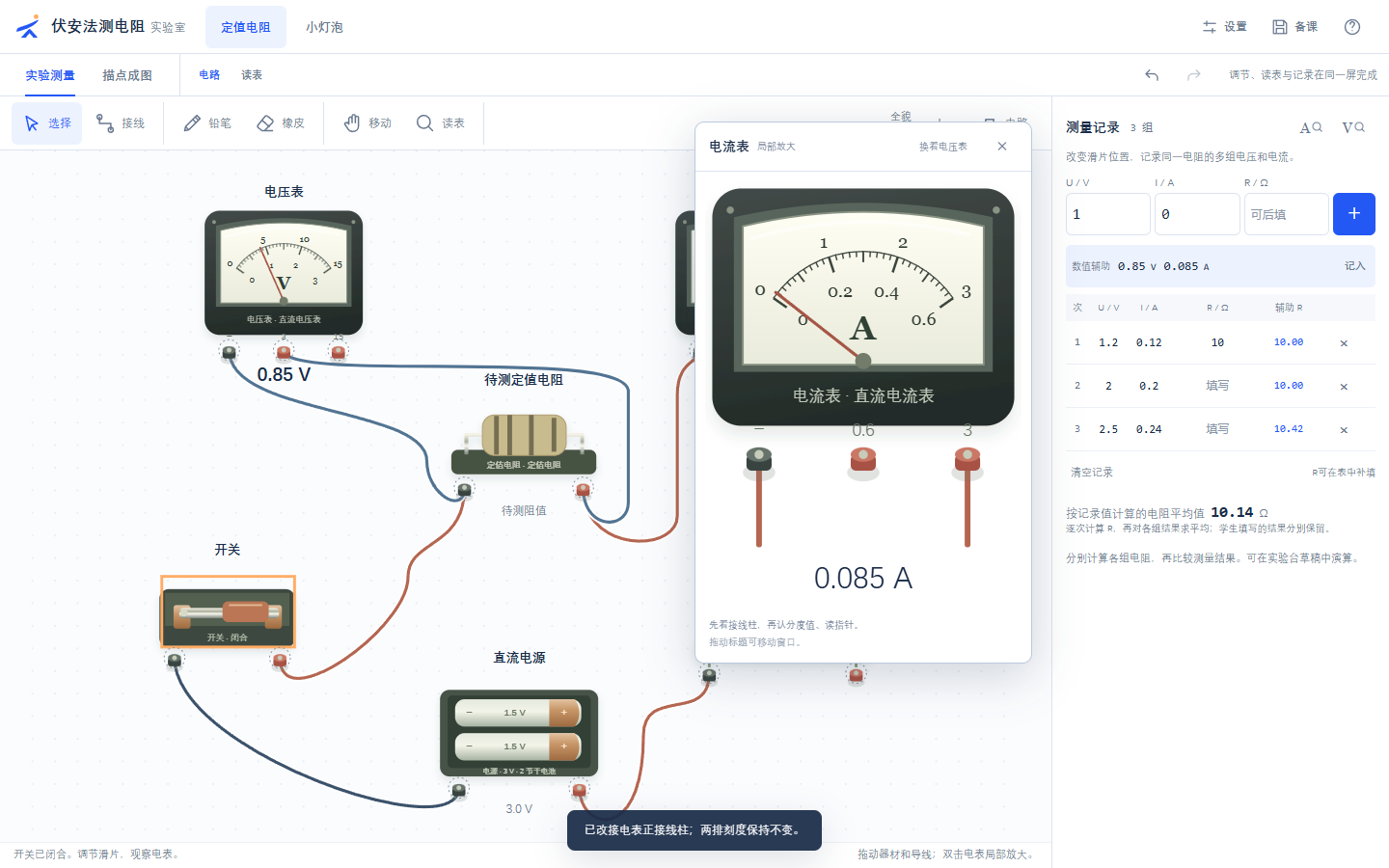This screenshot has width=1389, height=868.
Task: Click the undo arrow icon
Action: click(x=1152, y=75)
